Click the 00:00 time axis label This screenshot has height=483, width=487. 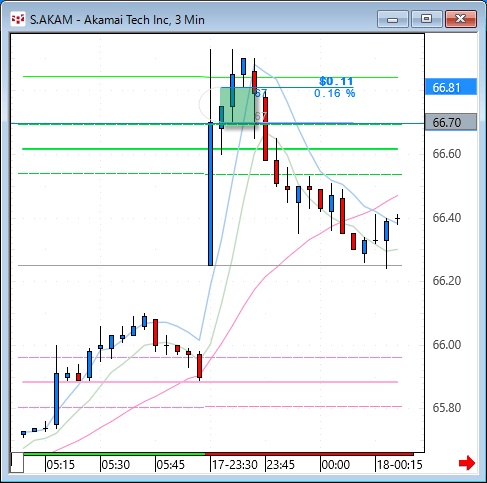click(x=335, y=465)
